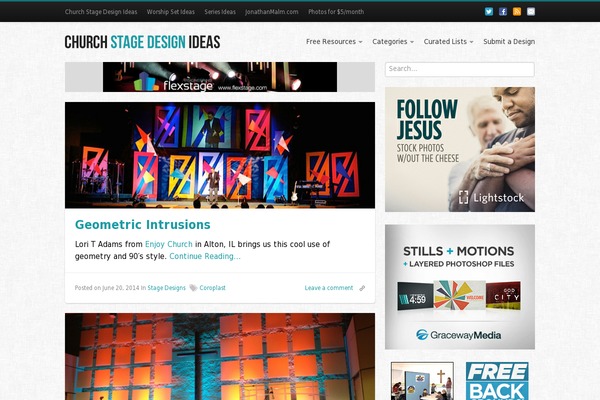Visit JonathanMalm.com link
This screenshot has height=400, width=600.
[272, 12]
